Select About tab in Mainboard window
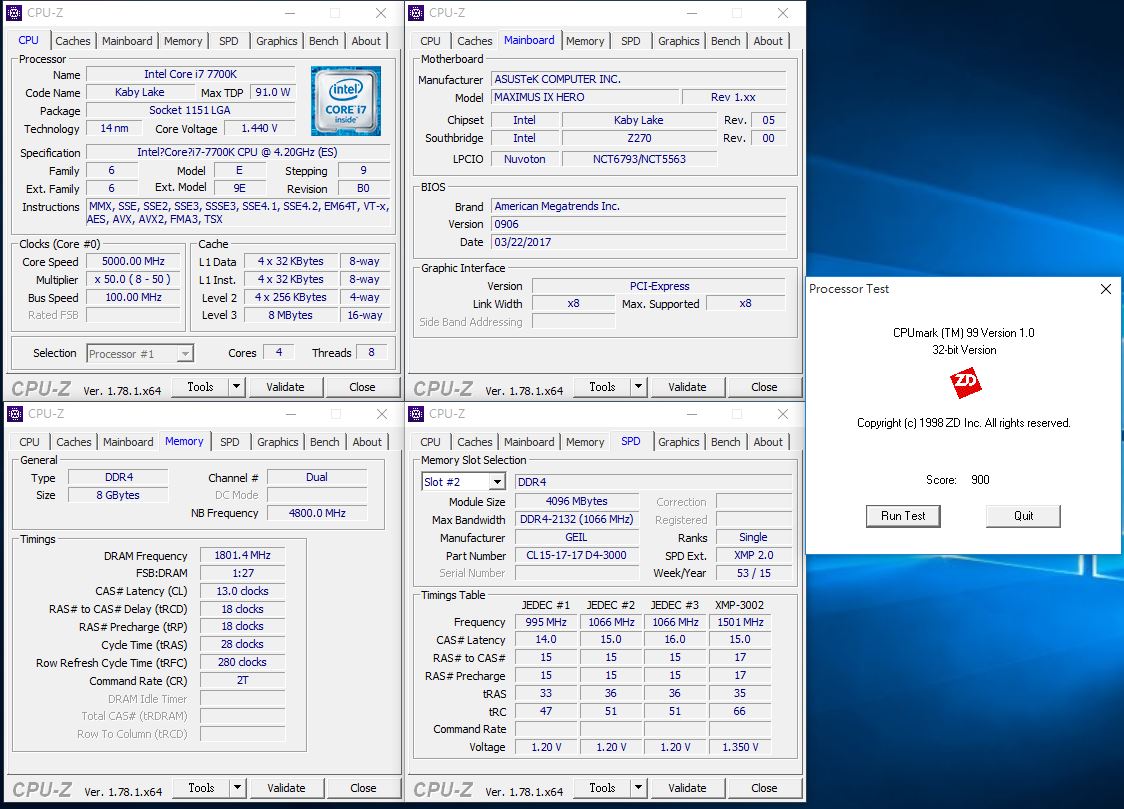The height and width of the screenshot is (809, 1124). pyautogui.click(x=768, y=41)
